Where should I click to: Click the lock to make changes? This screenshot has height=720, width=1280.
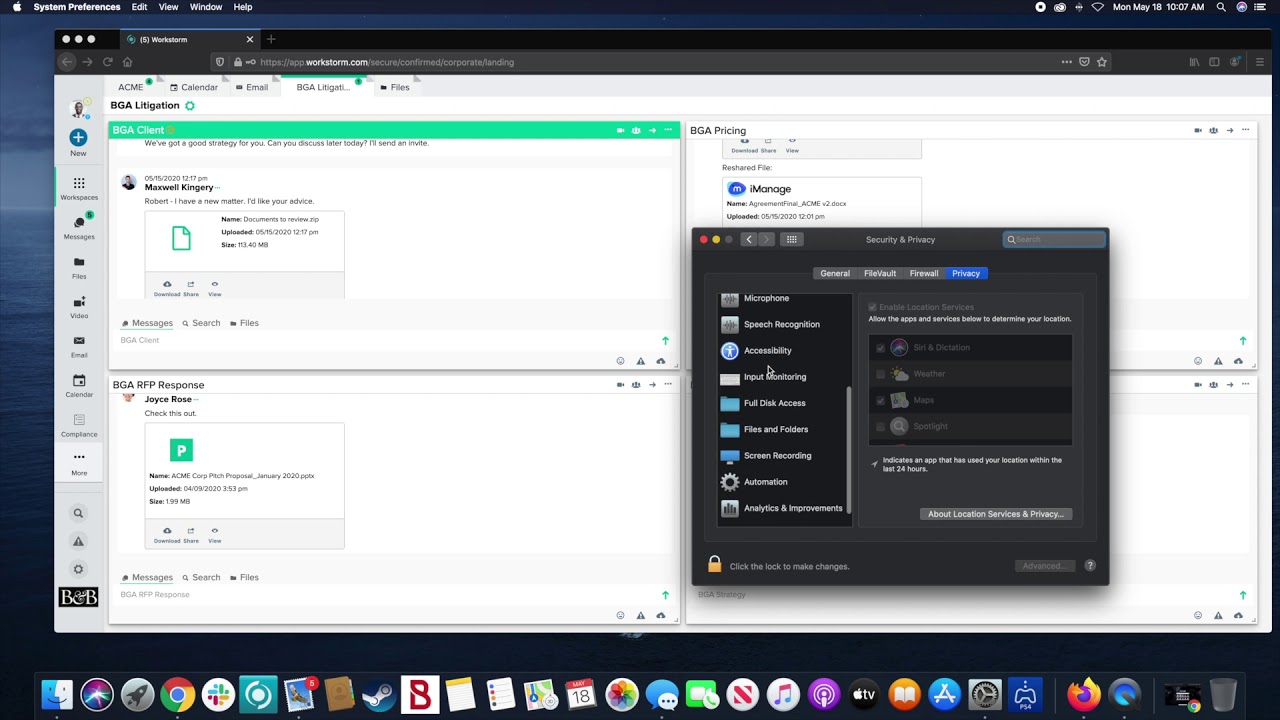point(714,565)
